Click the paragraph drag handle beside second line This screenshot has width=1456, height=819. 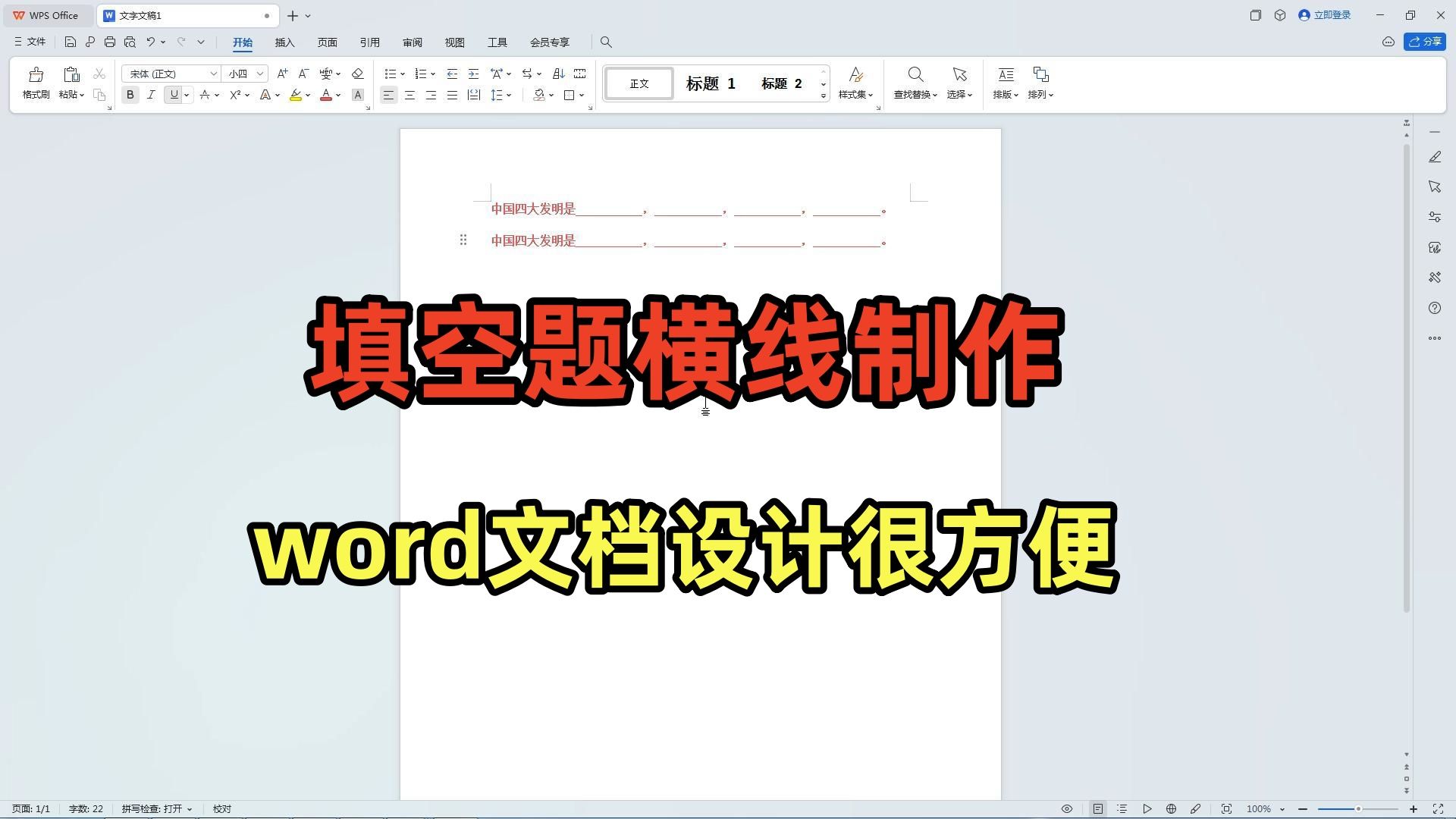(x=463, y=240)
